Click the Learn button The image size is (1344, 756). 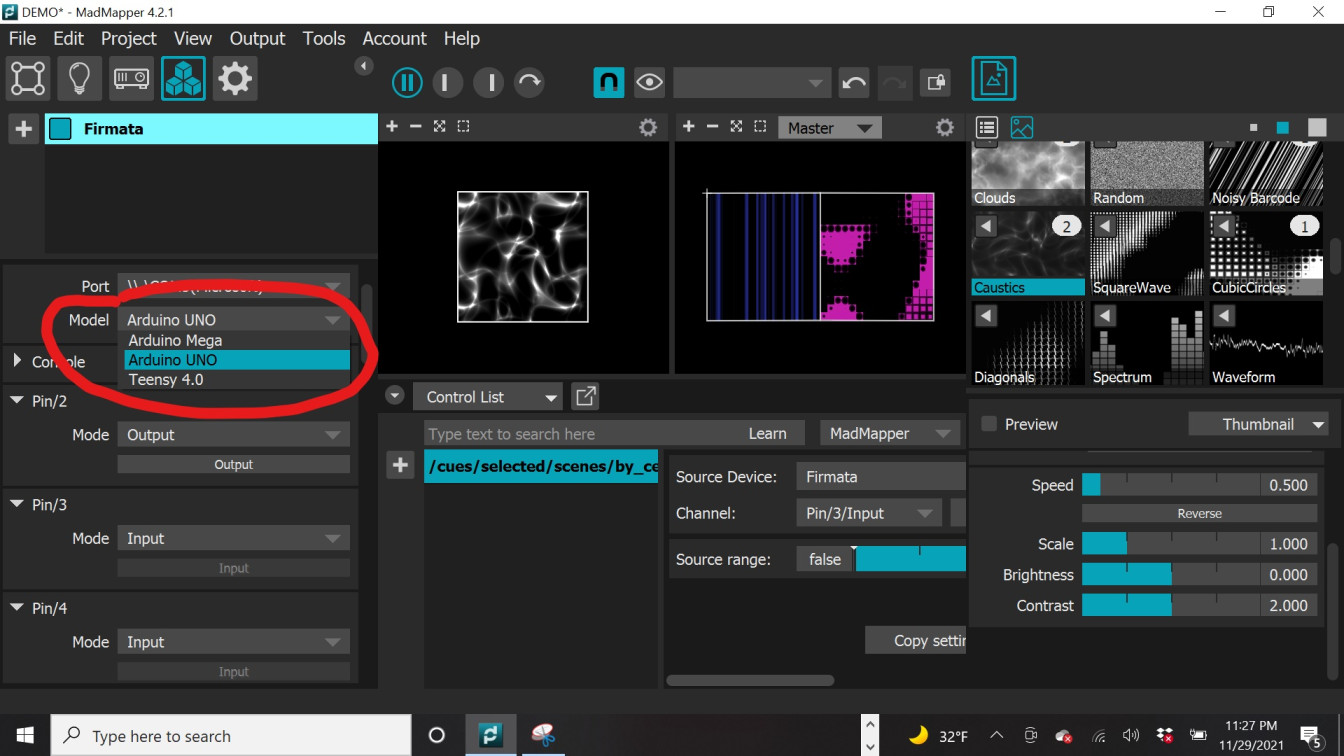point(767,433)
